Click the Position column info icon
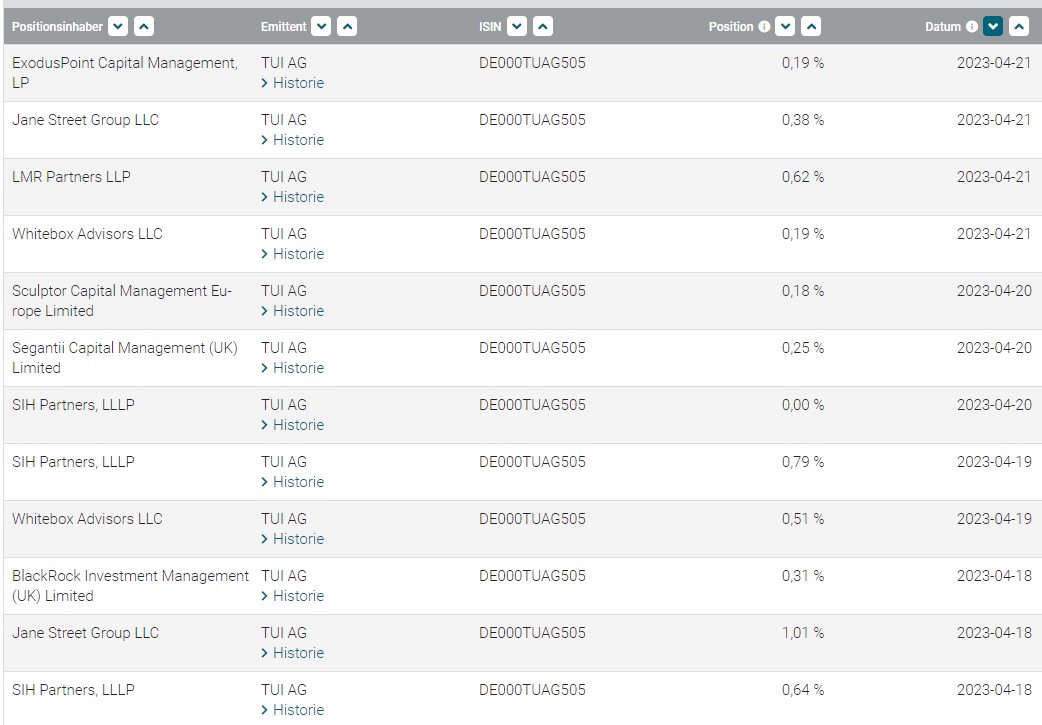This screenshot has height=725, width=1042. pyautogui.click(x=764, y=27)
